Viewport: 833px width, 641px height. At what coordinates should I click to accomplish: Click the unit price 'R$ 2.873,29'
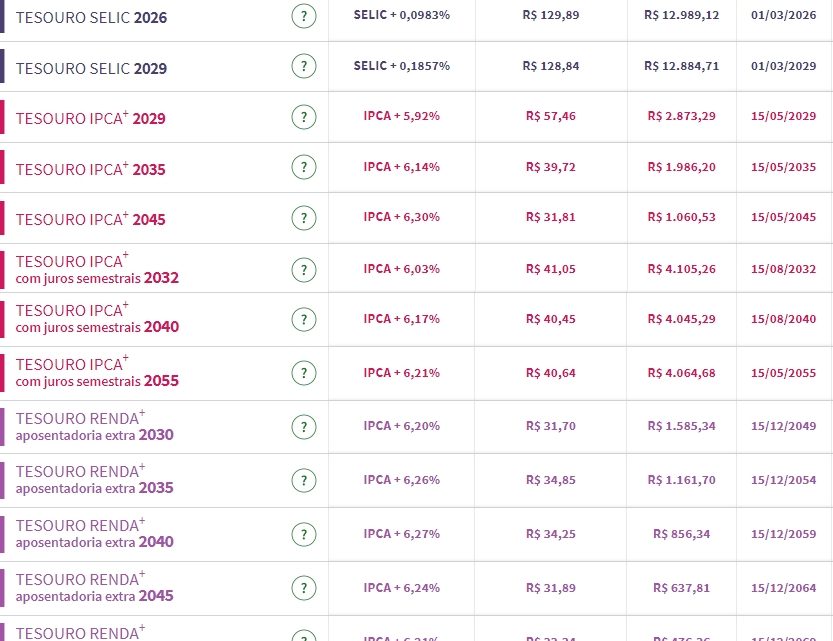682,116
